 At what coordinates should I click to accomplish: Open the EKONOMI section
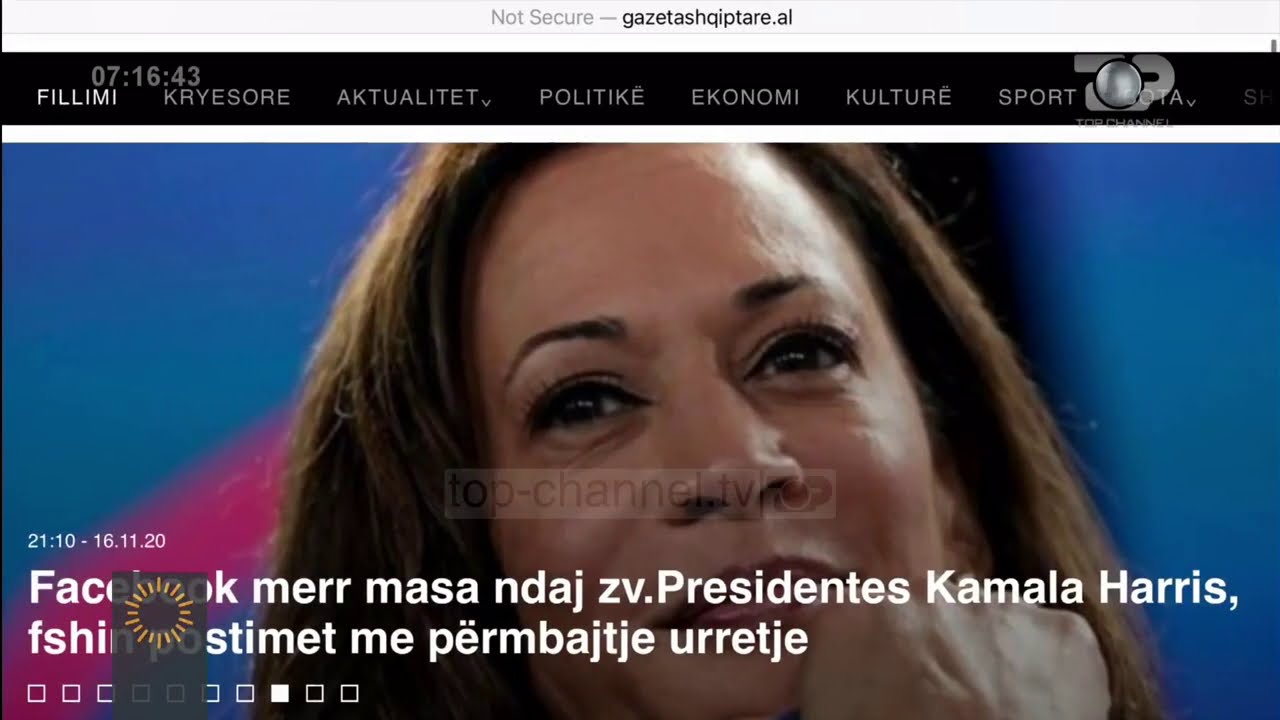[745, 97]
